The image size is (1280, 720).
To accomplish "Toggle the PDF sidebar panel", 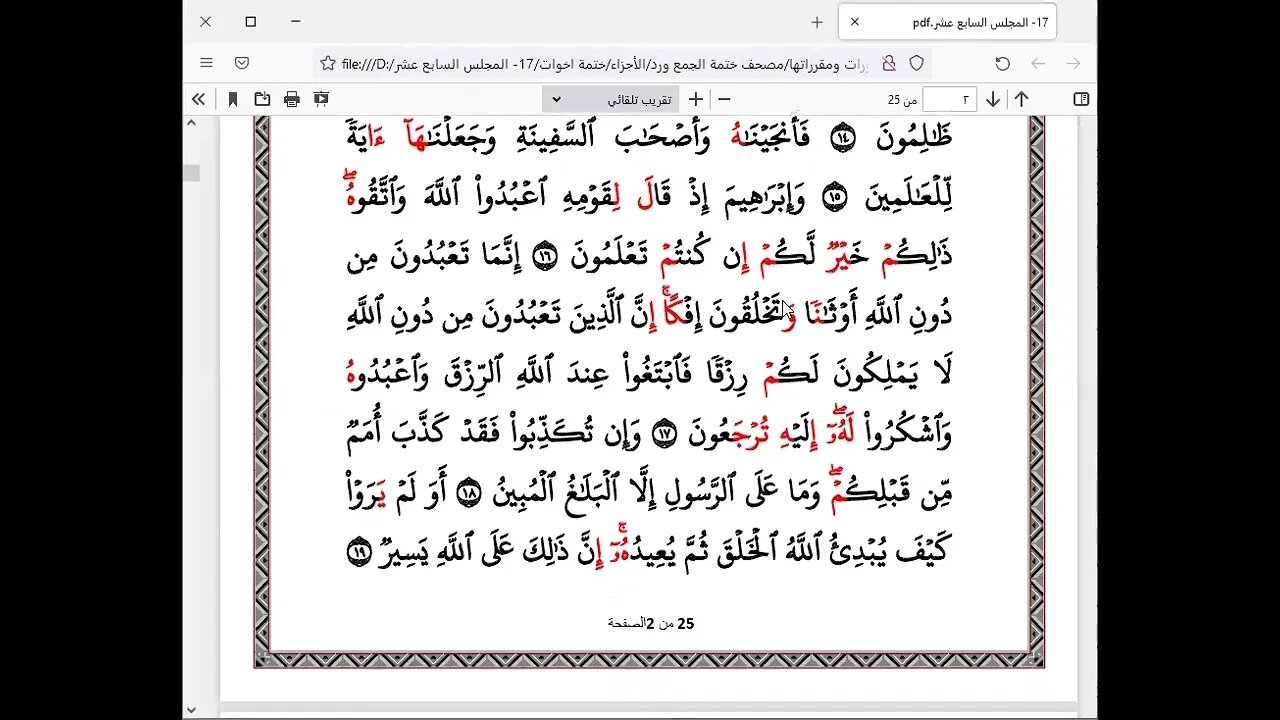I will pyautogui.click(x=1081, y=99).
